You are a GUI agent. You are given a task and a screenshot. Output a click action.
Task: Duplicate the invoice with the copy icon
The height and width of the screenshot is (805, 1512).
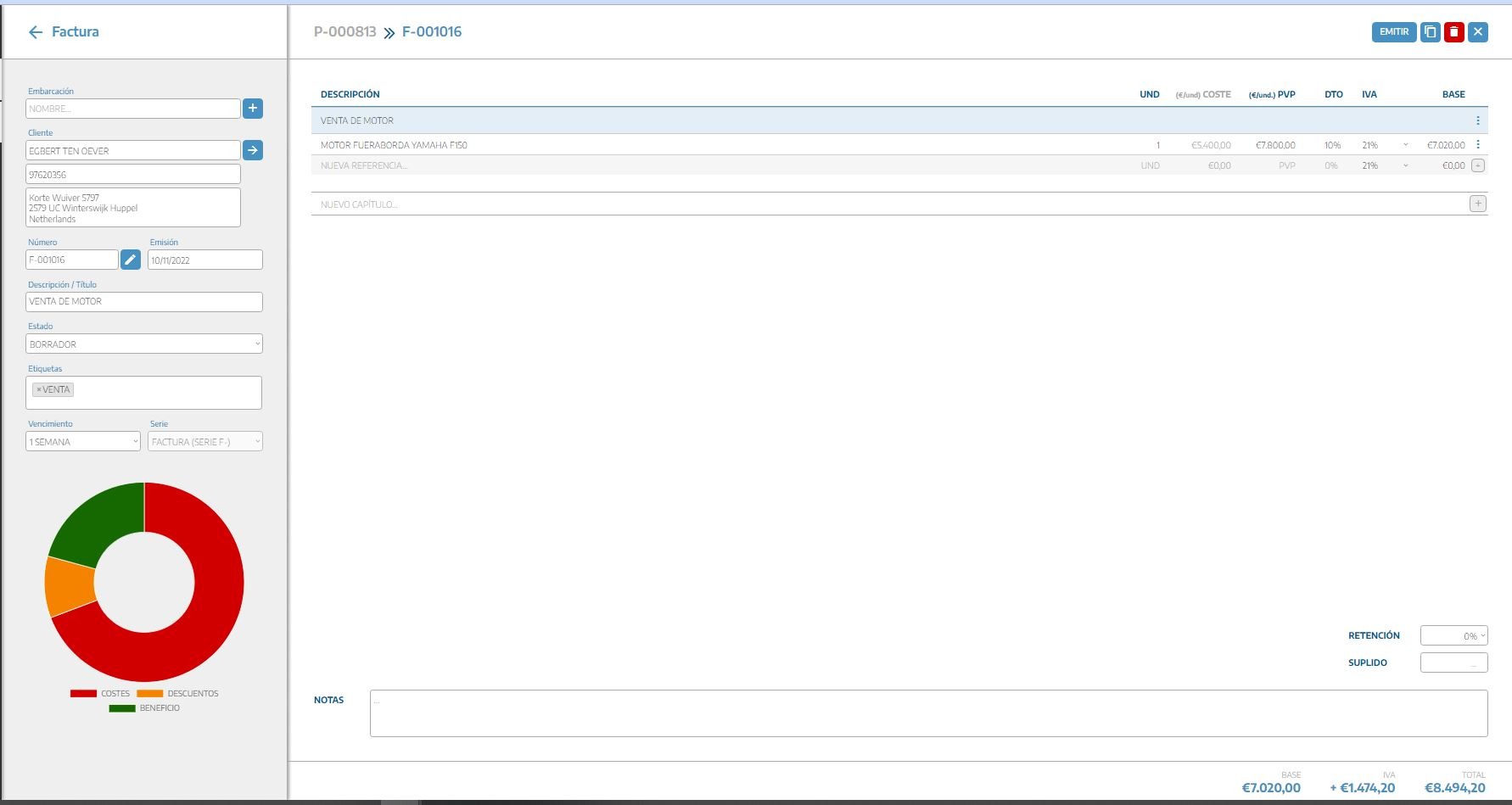point(1431,32)
